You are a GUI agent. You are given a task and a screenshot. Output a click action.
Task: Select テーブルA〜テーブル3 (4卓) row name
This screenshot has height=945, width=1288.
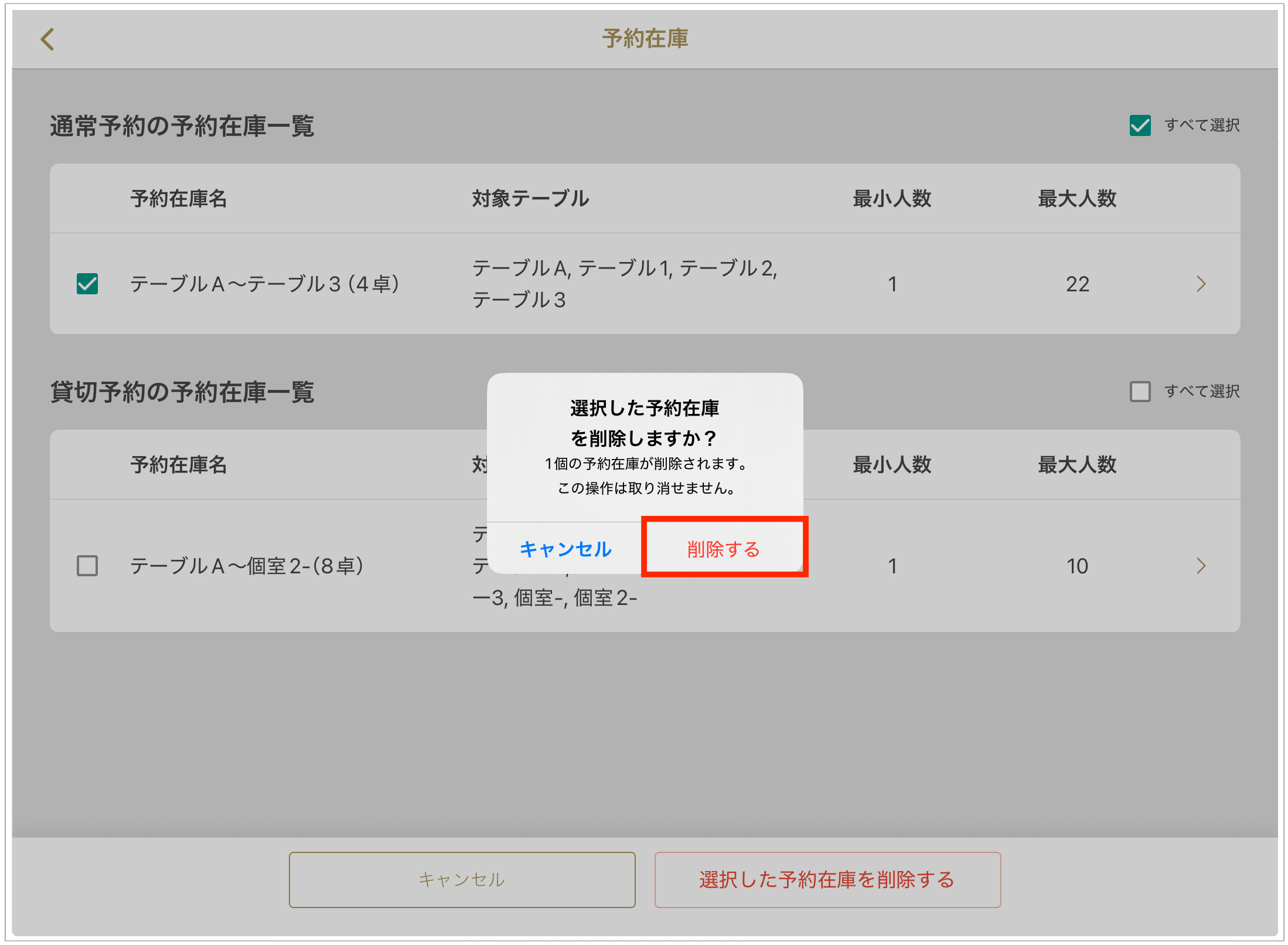(x=264, y=284)
